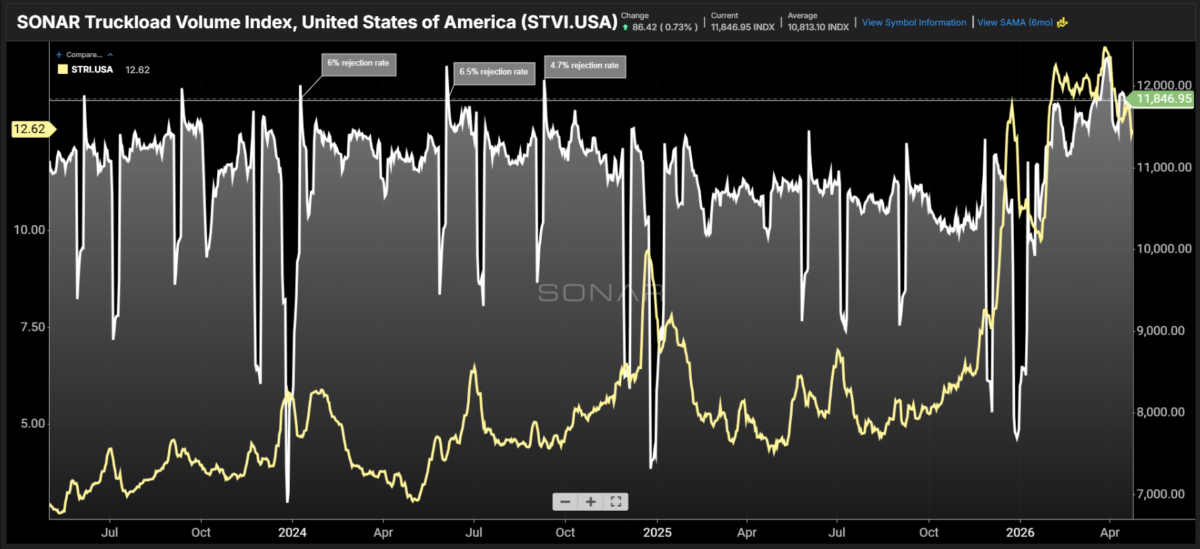
Task: Click the 4.7% rejection rate annotation
Action: click(585, 67)
